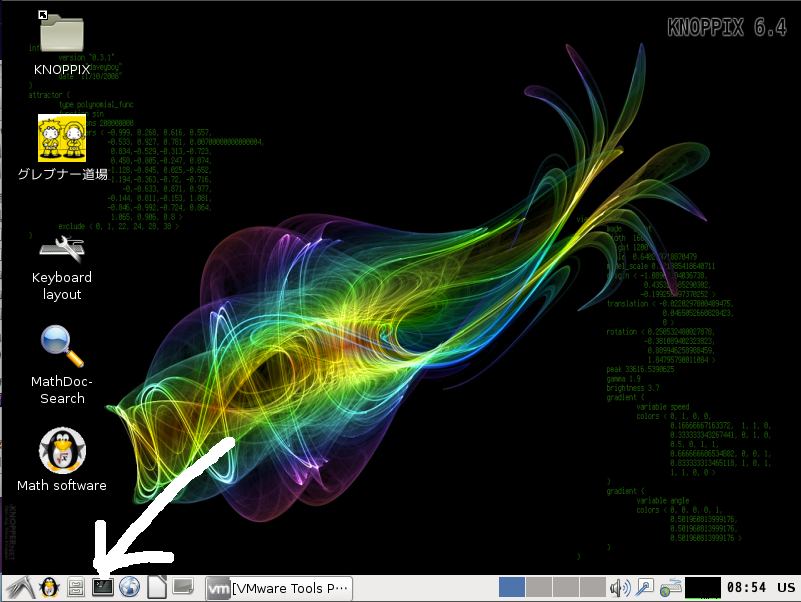The image size is (801, 602).
Task: Click the US keyboard layout indicator
Action: (786, 588)
